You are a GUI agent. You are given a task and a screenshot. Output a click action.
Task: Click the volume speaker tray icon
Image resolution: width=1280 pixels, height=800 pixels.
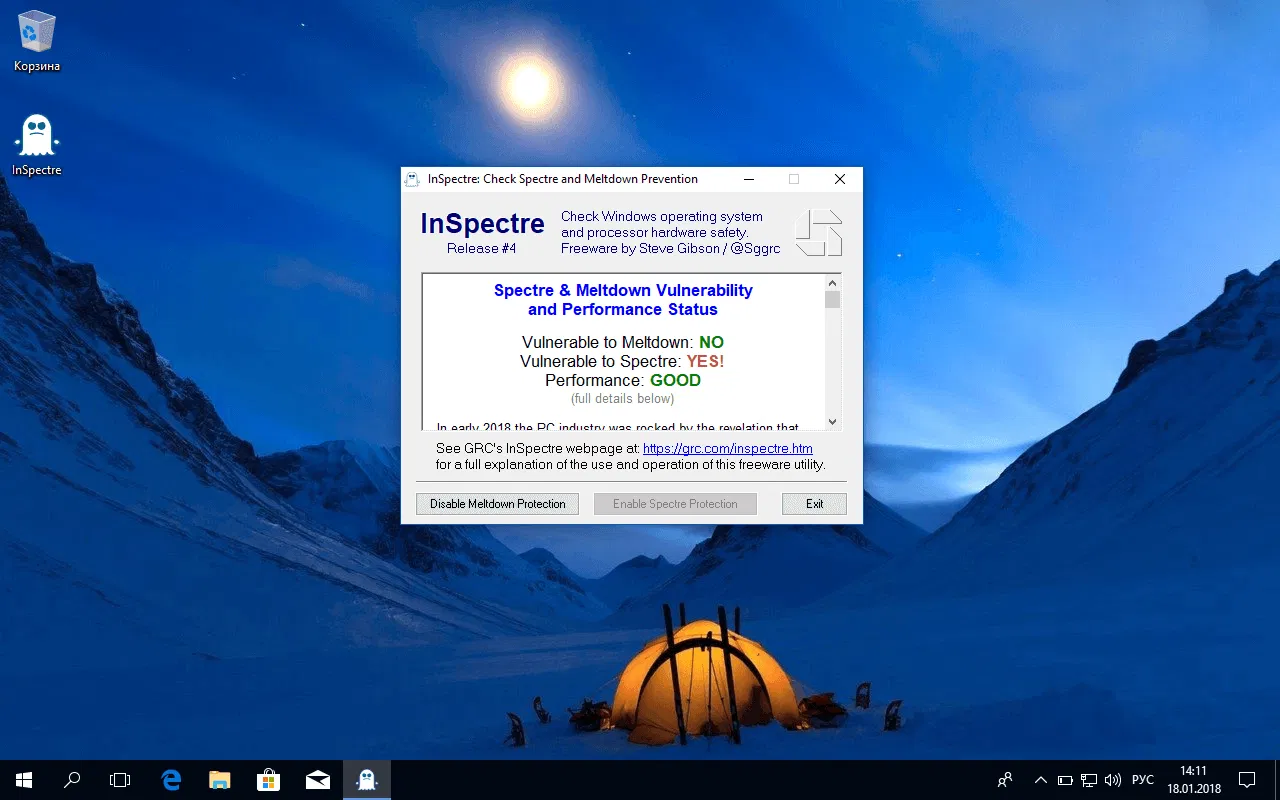click(x=1113, y=780)
